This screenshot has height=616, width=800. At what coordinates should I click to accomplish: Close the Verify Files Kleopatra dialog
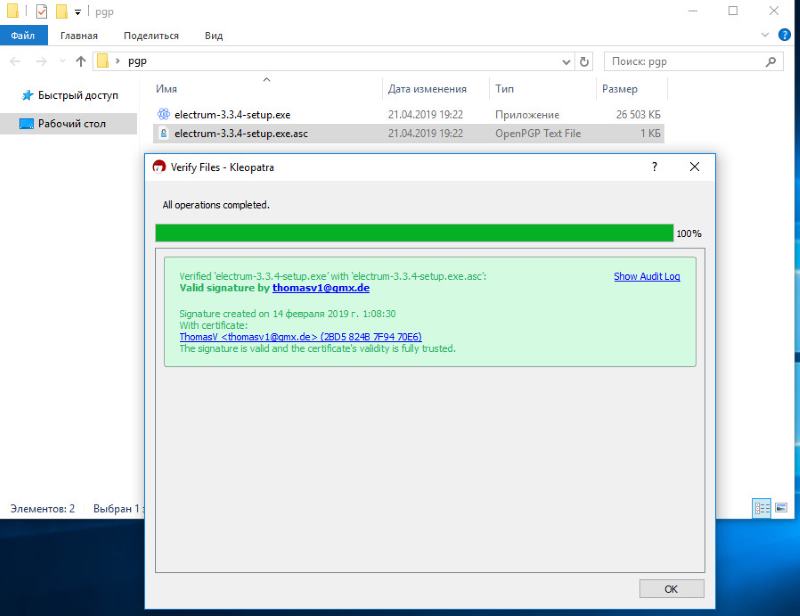tap(694, 167)
